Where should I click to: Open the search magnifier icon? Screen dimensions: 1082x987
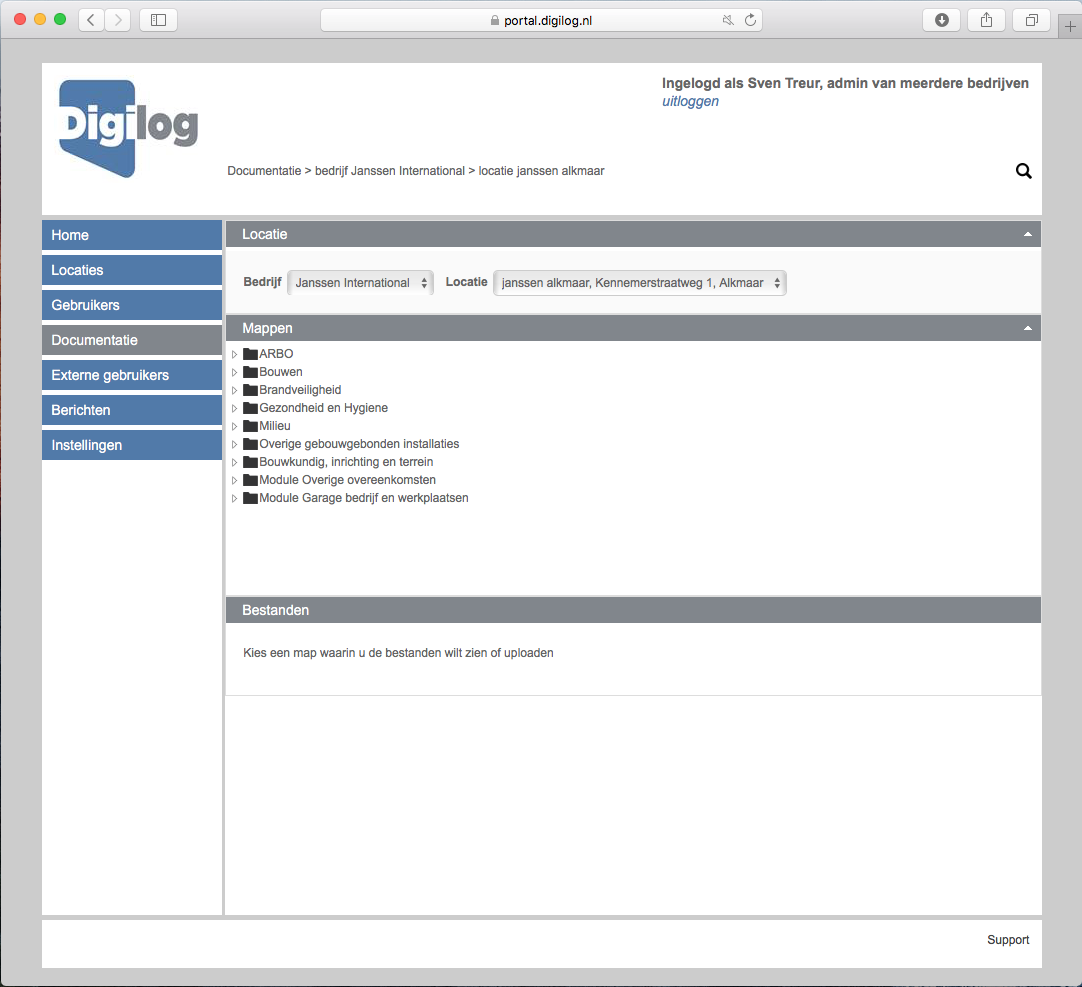coord(1023,171)
